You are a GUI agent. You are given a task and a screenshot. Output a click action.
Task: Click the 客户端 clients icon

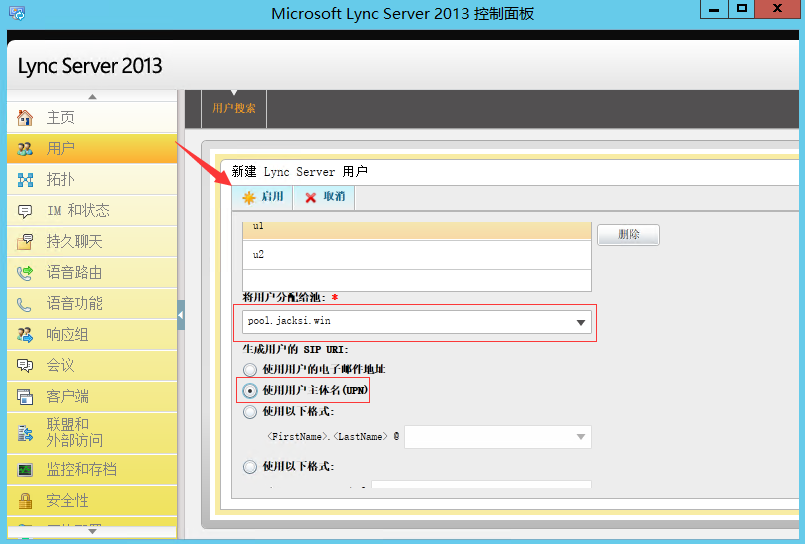pyautogui.click(x=25, y=397)
